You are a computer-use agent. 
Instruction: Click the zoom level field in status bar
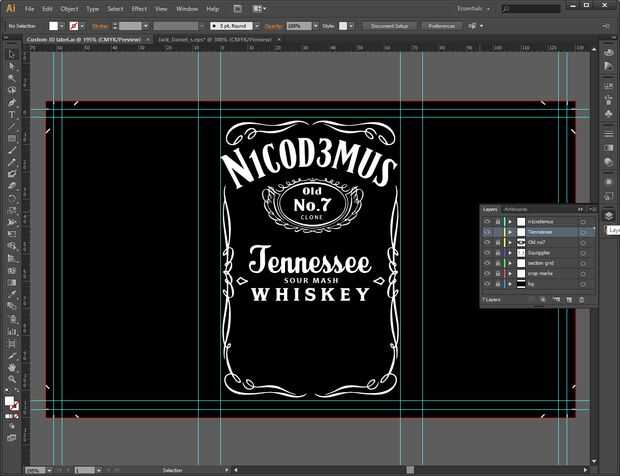point(35,470)
